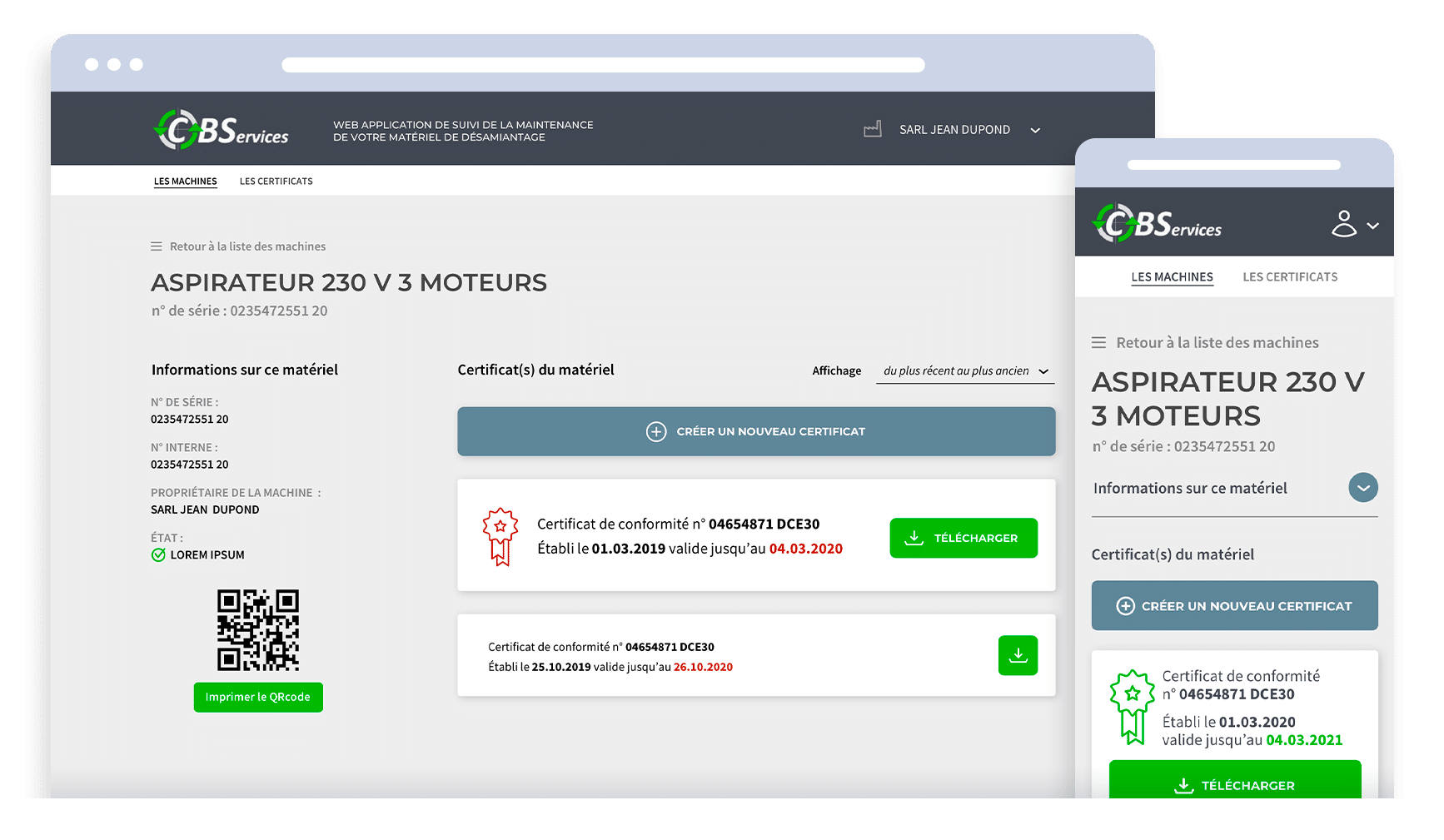Click the expiry date 04.03.2020 in red
Viewport: 1444px width, 840px height.
(x=806, y=549)
